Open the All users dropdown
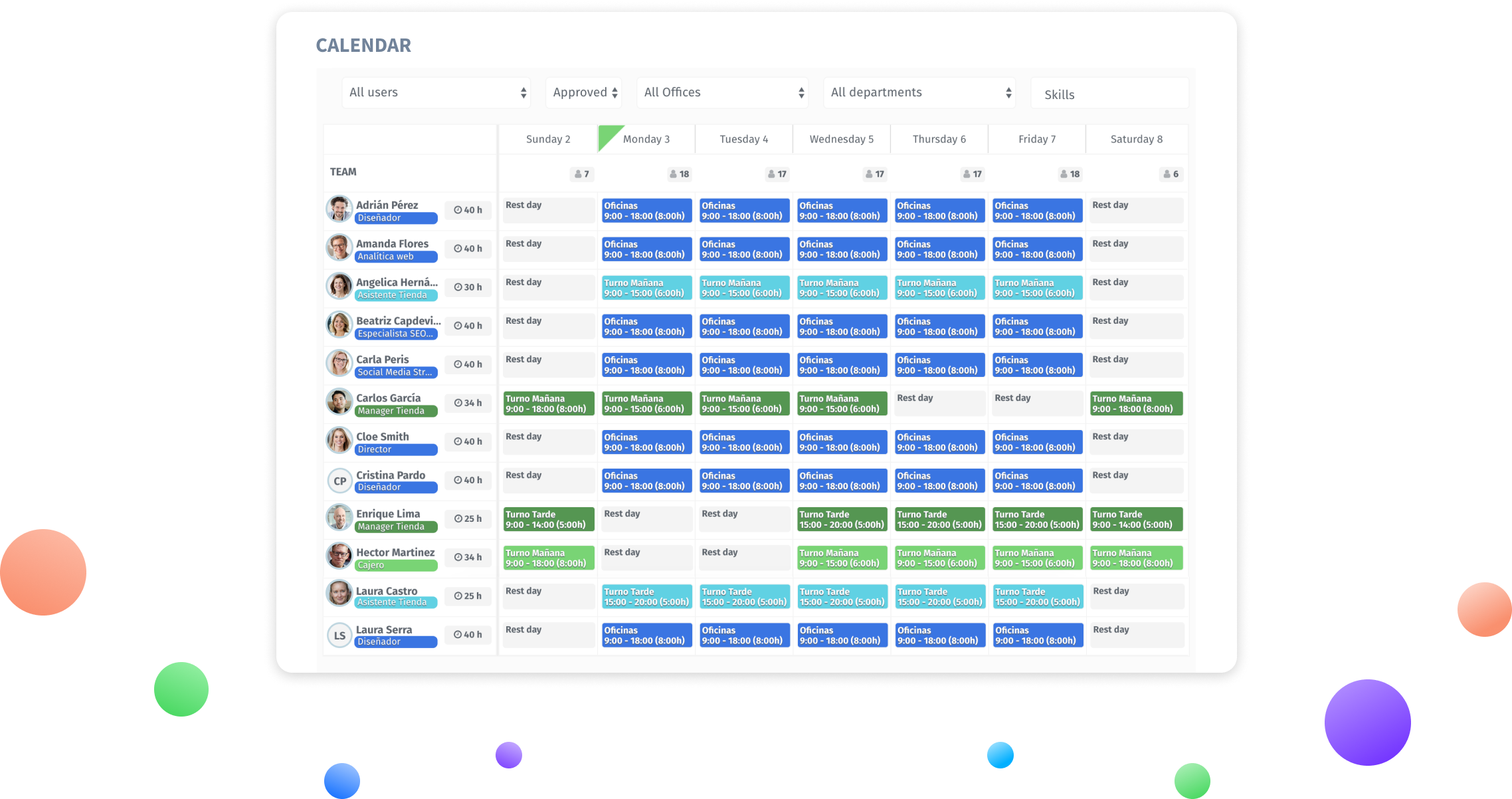The height and width of the screenshot is (799, 1512). [436, 92]
